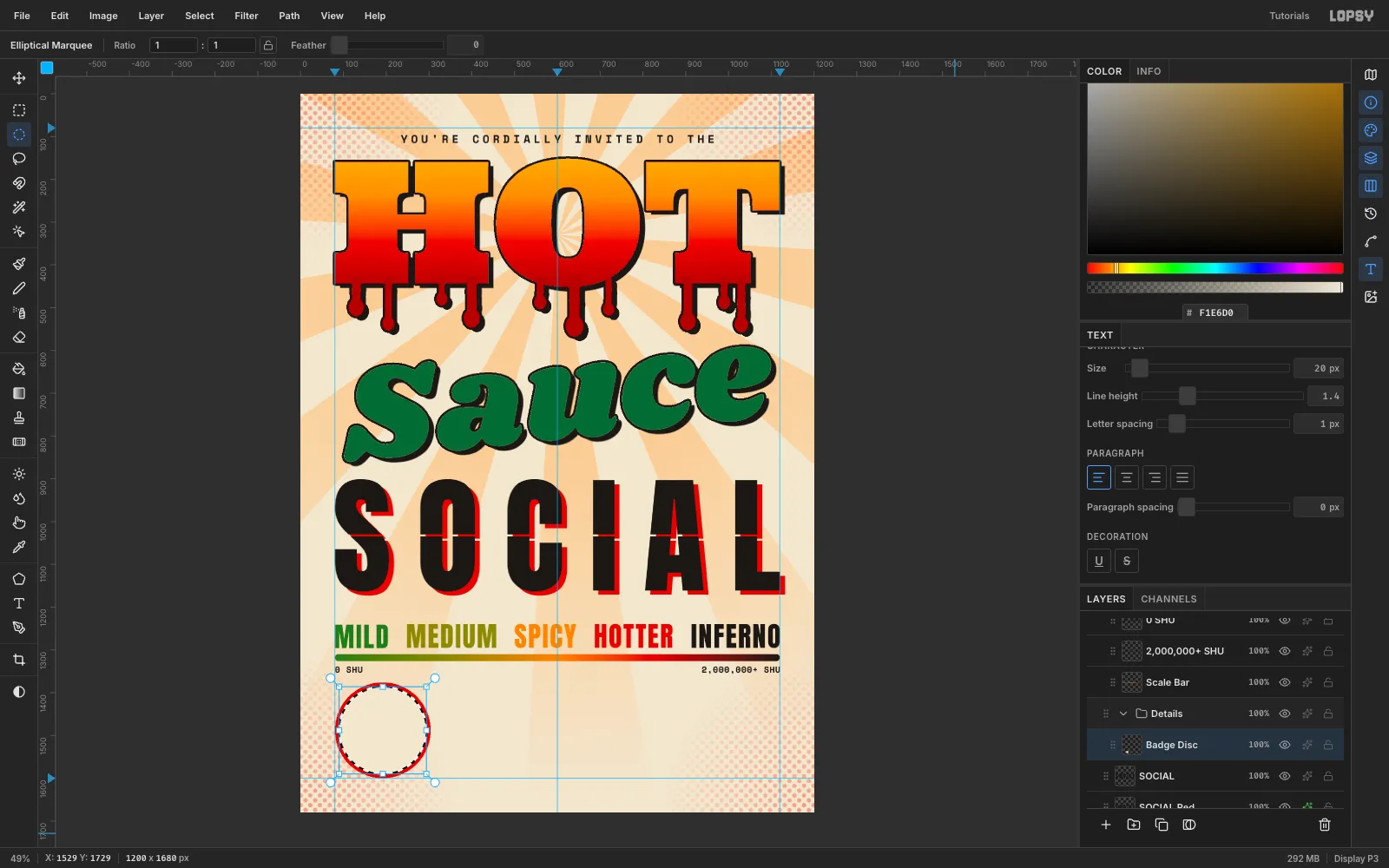Select the Eyedropper tool
The width and height of the screenshot is (1389, 868).
pos(19,547)
